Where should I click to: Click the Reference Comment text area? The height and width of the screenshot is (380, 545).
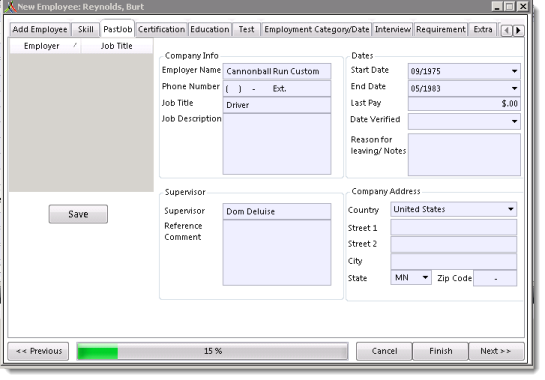click(277, 253)
